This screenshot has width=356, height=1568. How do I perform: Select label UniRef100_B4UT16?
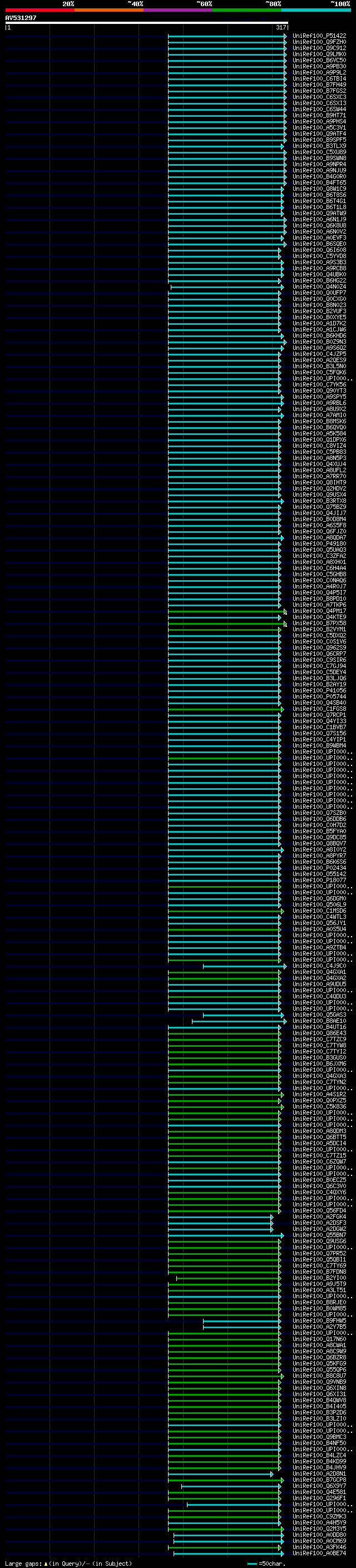coord(319,1027)
